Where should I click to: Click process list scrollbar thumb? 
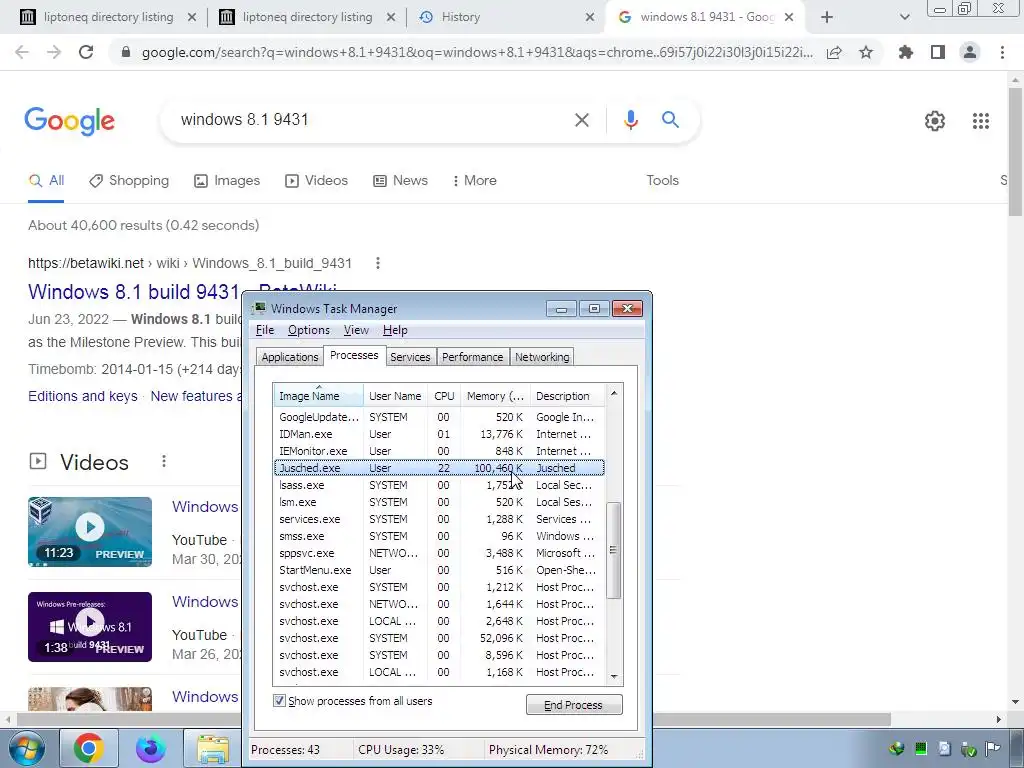pyautogui.click(x=613, y=550)
